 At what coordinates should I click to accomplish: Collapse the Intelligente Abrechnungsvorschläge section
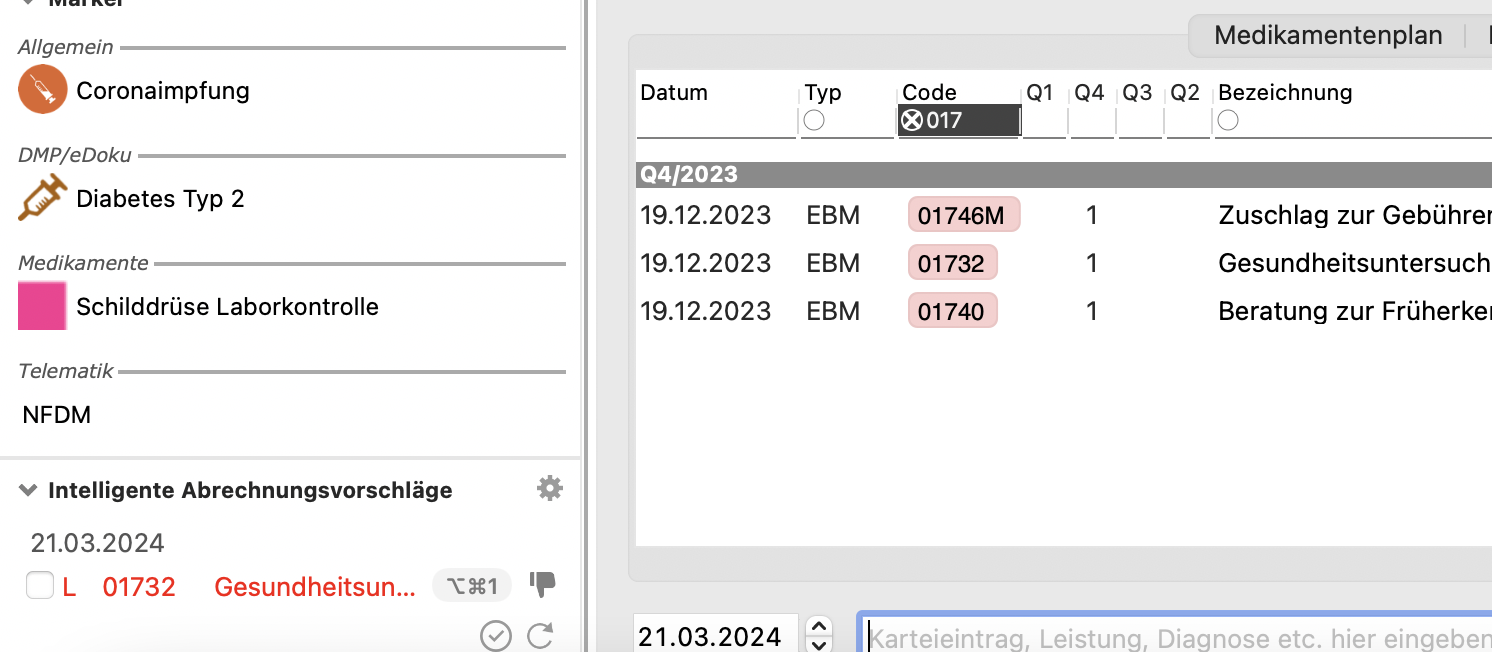click(x=28, y=490)
